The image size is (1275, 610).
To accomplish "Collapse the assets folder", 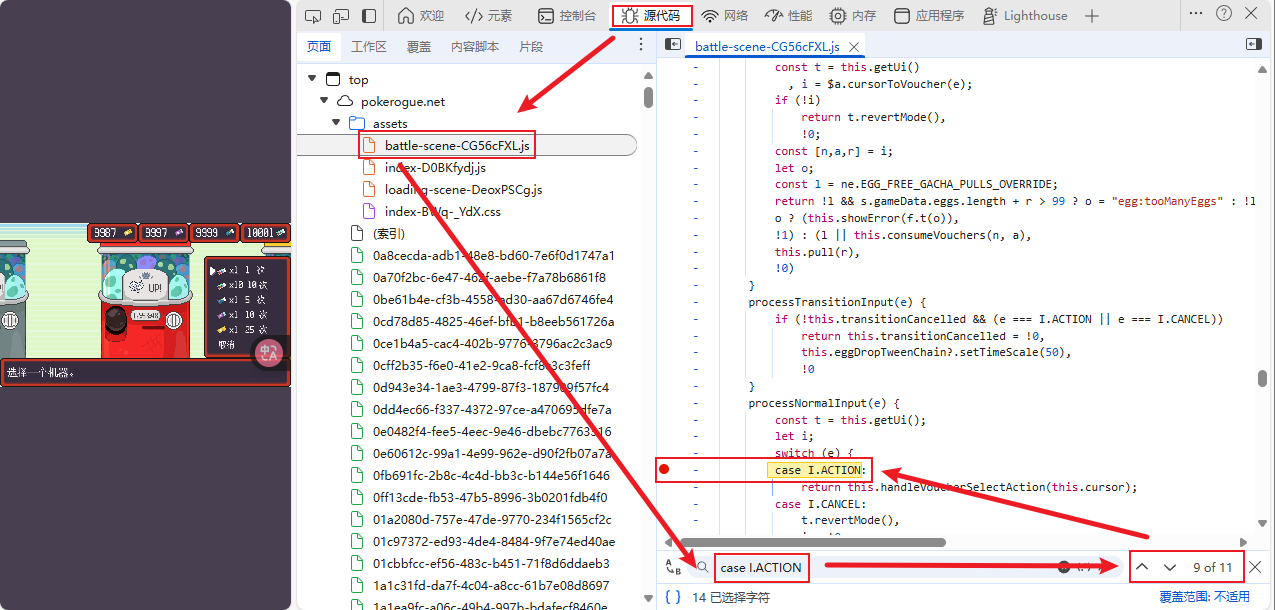I will (x=337, y=124).
